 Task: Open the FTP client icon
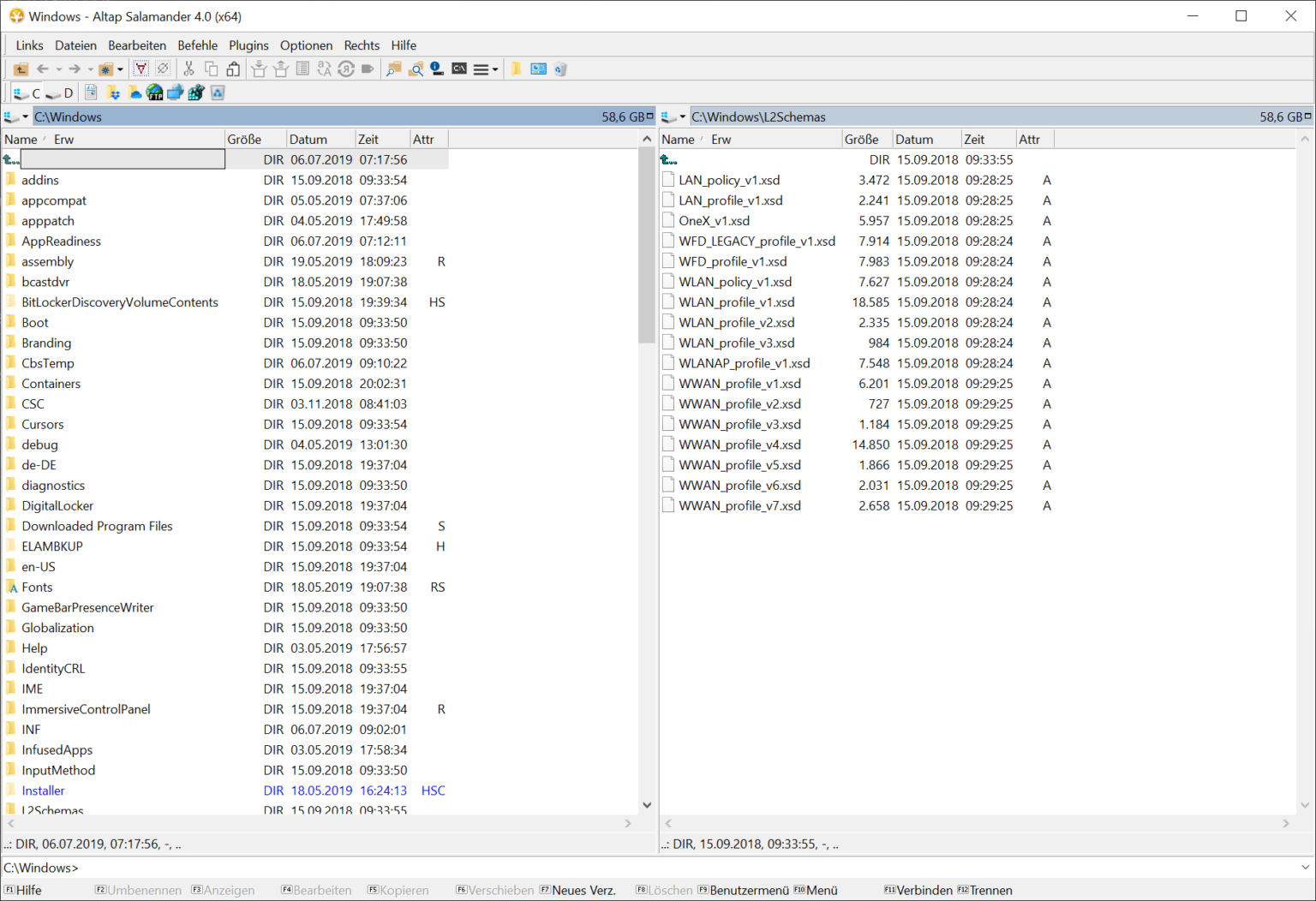(154, 92)
